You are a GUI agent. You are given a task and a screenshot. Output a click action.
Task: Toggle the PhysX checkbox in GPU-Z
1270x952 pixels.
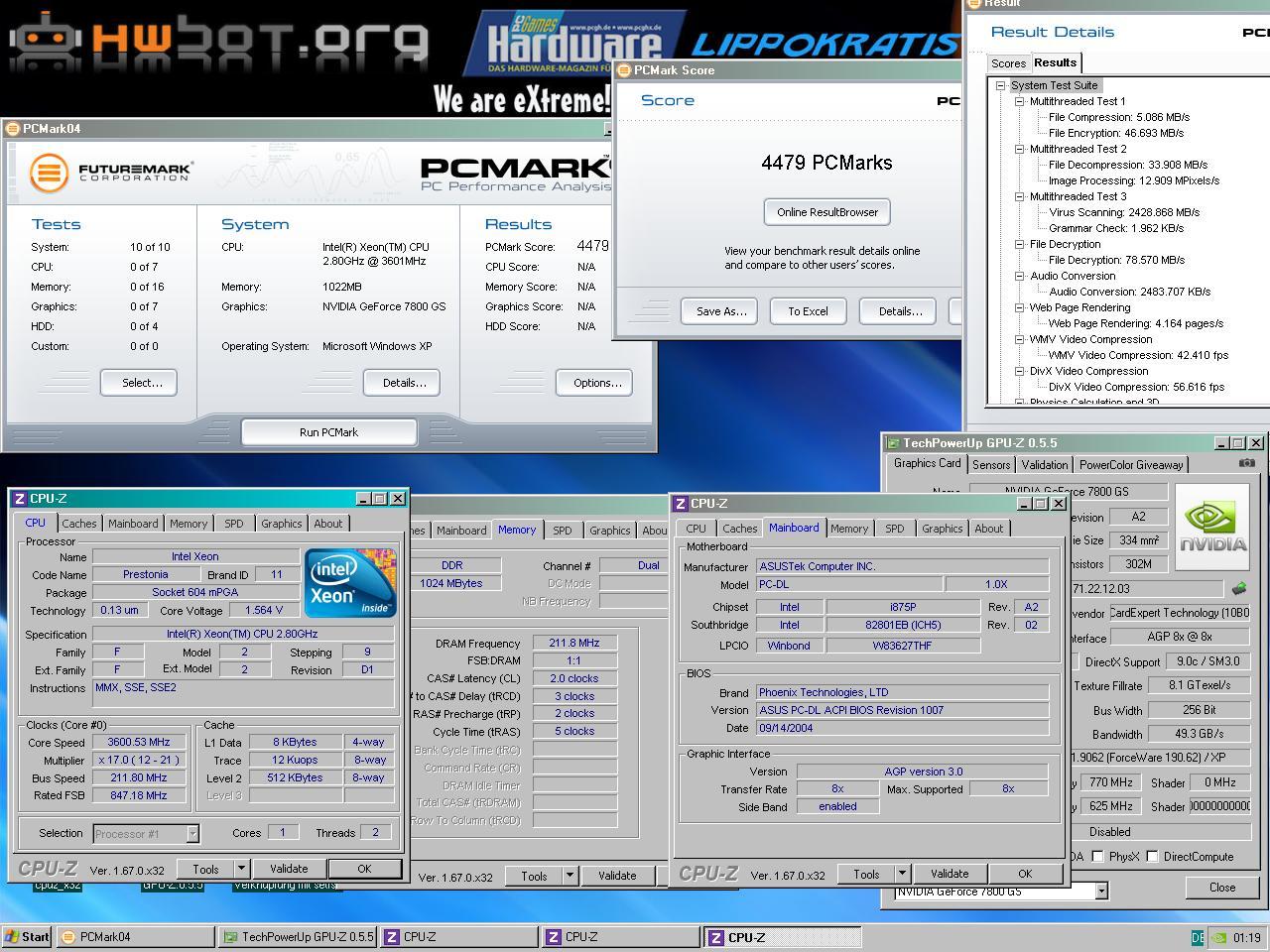click(1097, 857)
